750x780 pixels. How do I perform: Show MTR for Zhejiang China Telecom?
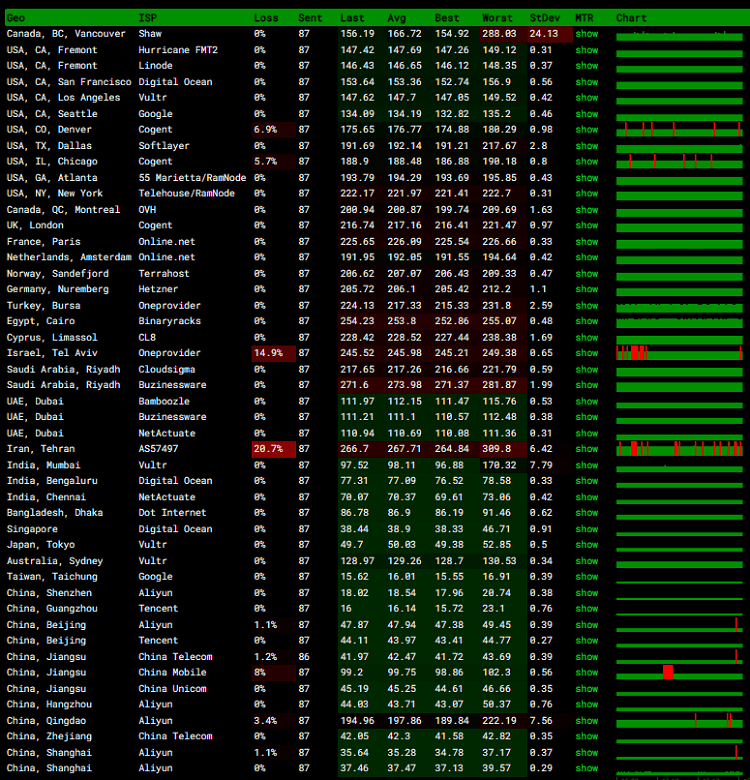587,736
